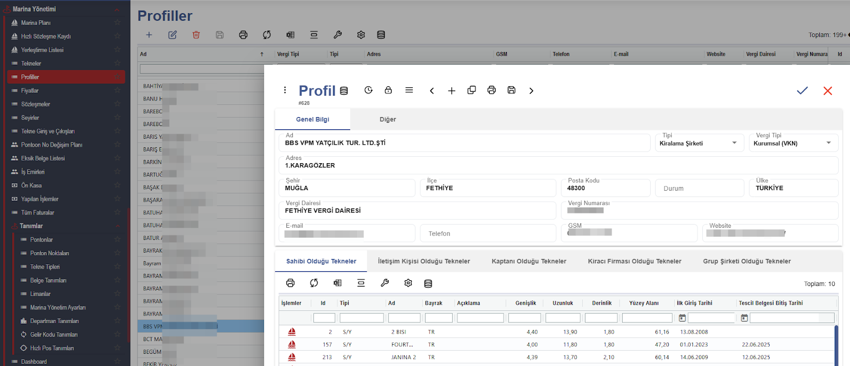Open the Profil three-dot options menu
Image resolution: width=850 pixels, height=366 pixels.
(285, 91)
